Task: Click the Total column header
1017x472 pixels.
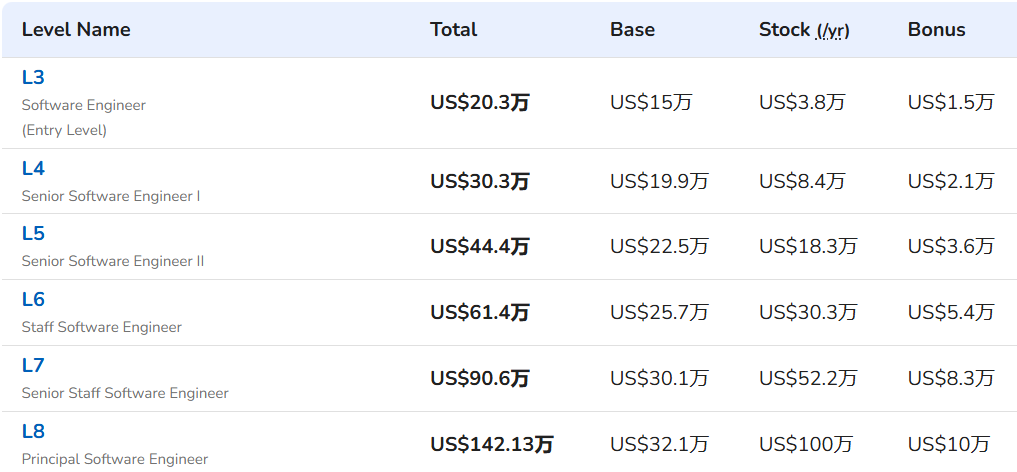Action: click(453, 30)
